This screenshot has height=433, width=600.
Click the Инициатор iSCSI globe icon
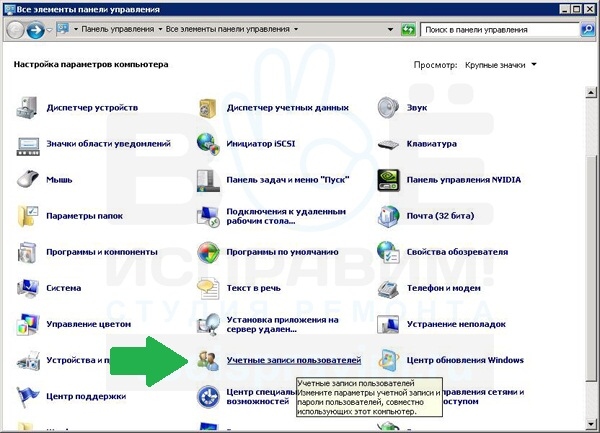(x=208, y=144)
